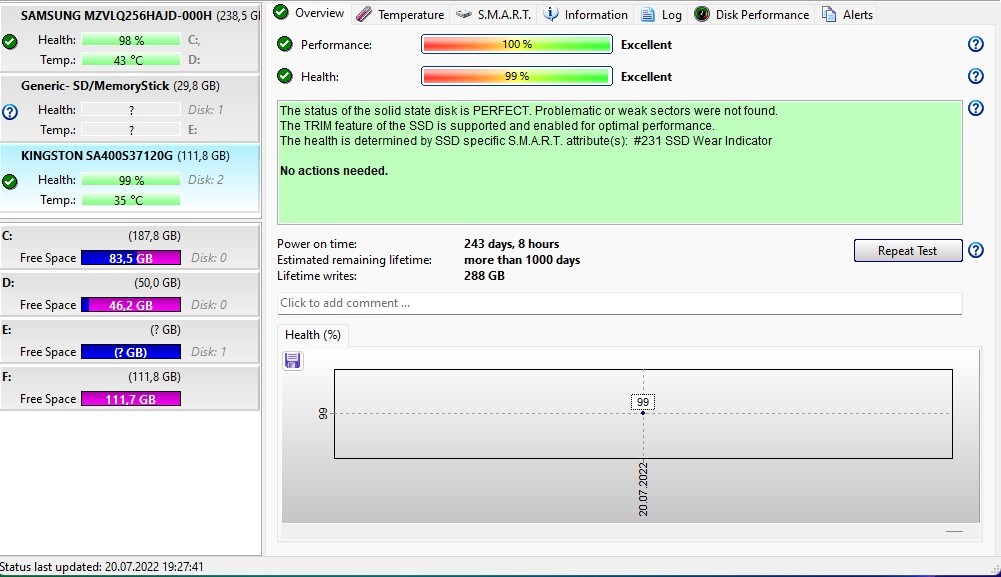Viewport: 1001px width, 577px height.
Task: Click Samsung disk 43 °C temperature bar
Action: click(x=131, y=60)
